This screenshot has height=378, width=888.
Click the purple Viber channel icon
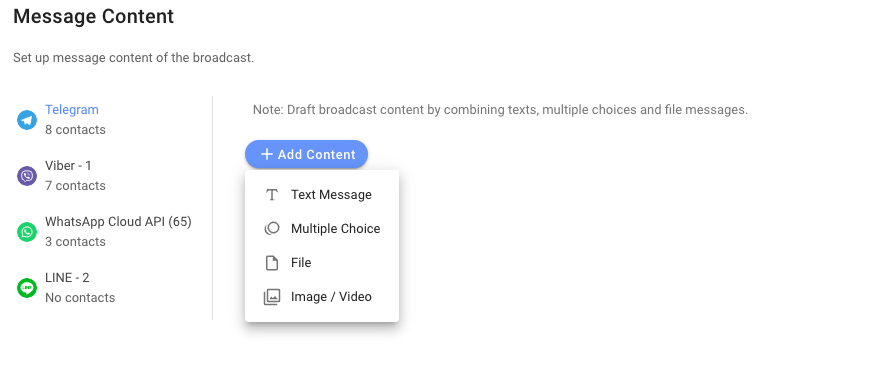pyautogui.click(x=27, y=176)
